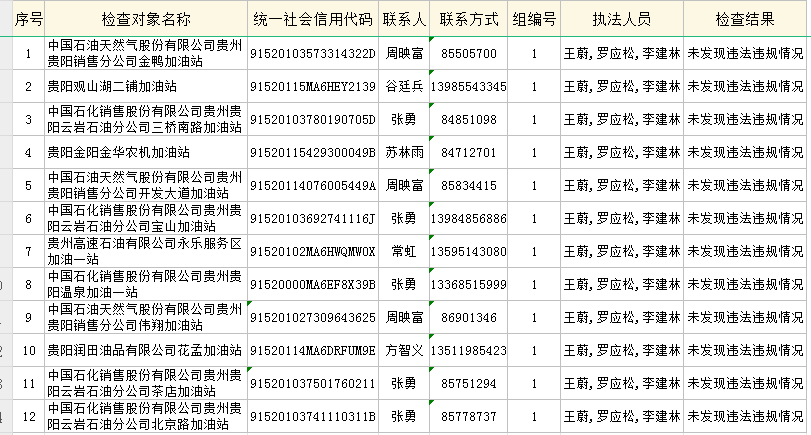Click cell with 茶店加油站 name
Screen dimensions: 811x435
tap(146, 383)
